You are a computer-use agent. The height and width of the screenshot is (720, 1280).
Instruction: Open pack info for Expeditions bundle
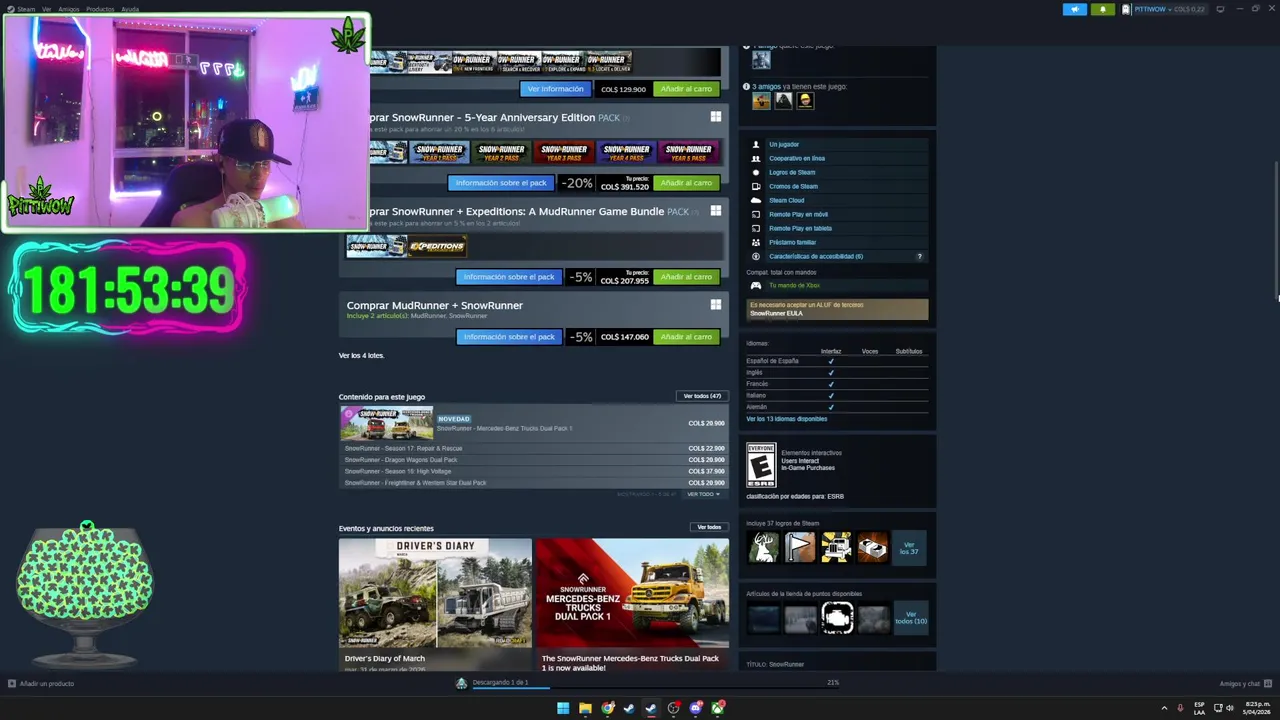pos(509,277)
